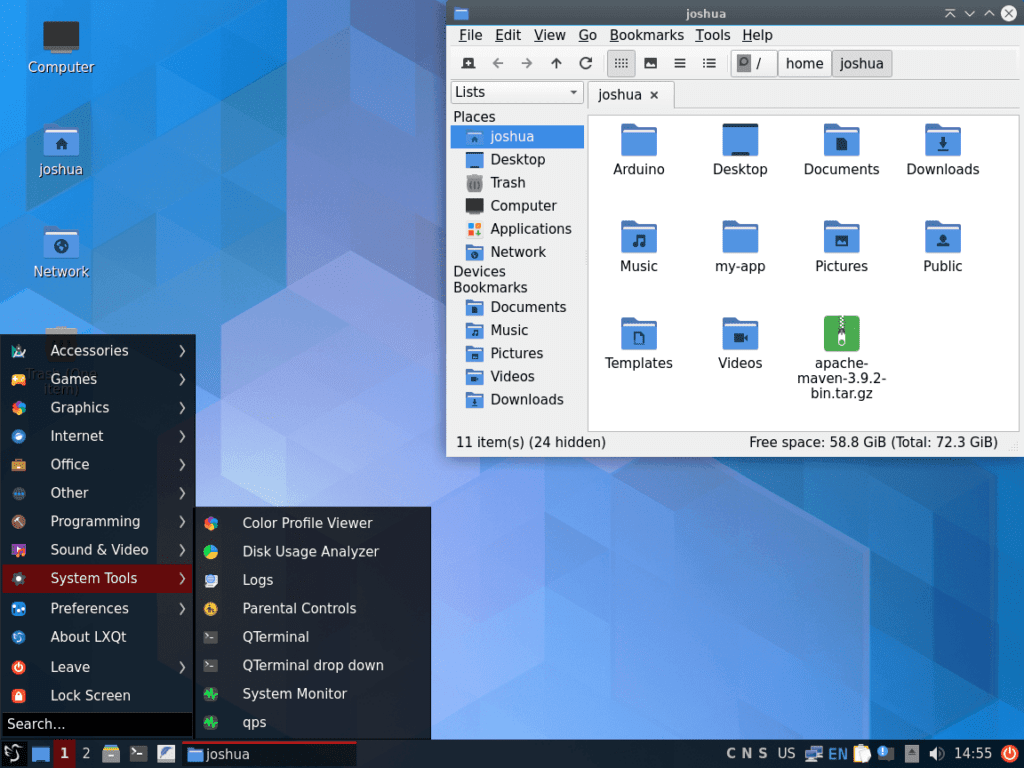The width and height of the screenshot is (1024, 768).
Task: Toggle thumbnail view mode in the toolbar
Action: point(652,63)
